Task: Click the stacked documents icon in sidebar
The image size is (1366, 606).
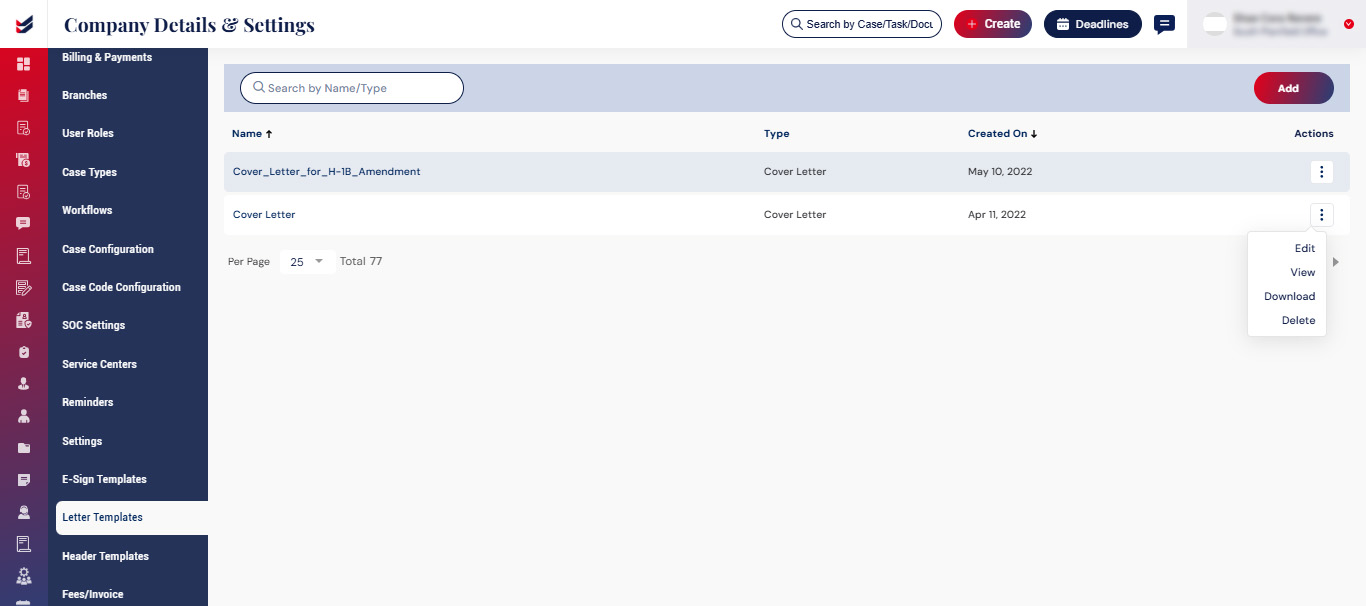Action: 24,96
